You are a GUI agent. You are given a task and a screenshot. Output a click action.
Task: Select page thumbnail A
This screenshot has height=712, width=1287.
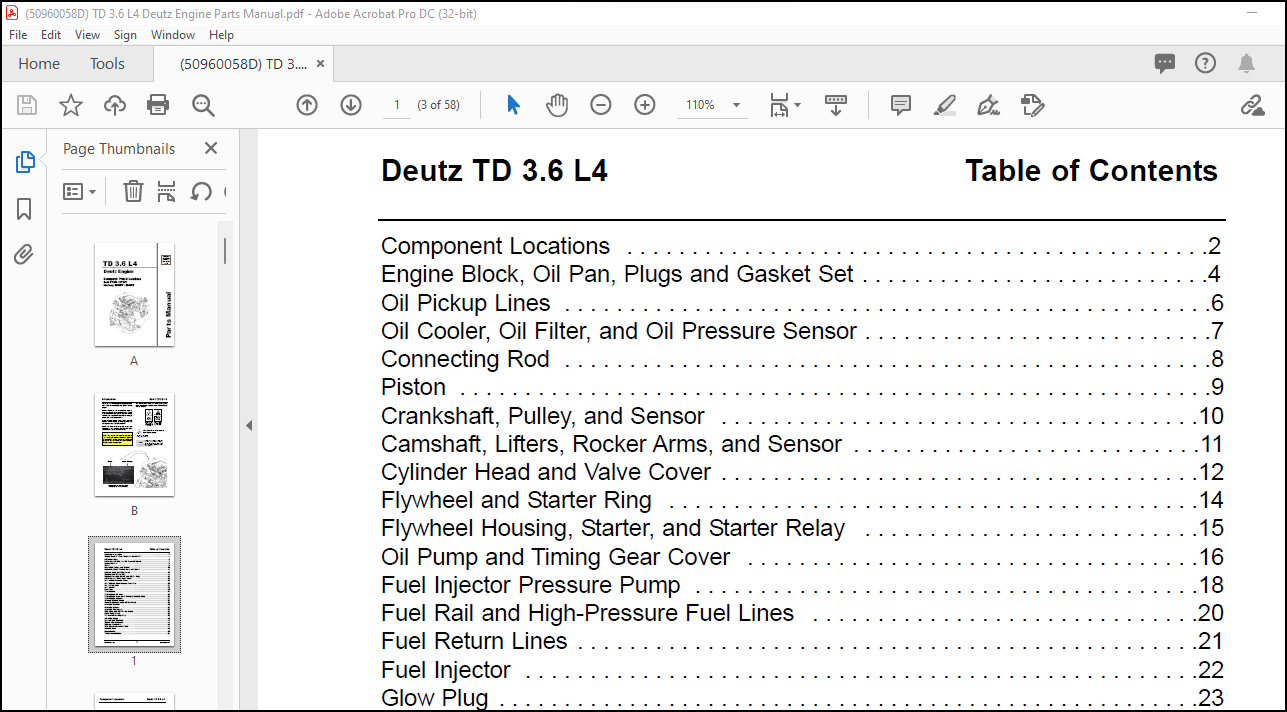pyautogui.click(x=134, y=295)
